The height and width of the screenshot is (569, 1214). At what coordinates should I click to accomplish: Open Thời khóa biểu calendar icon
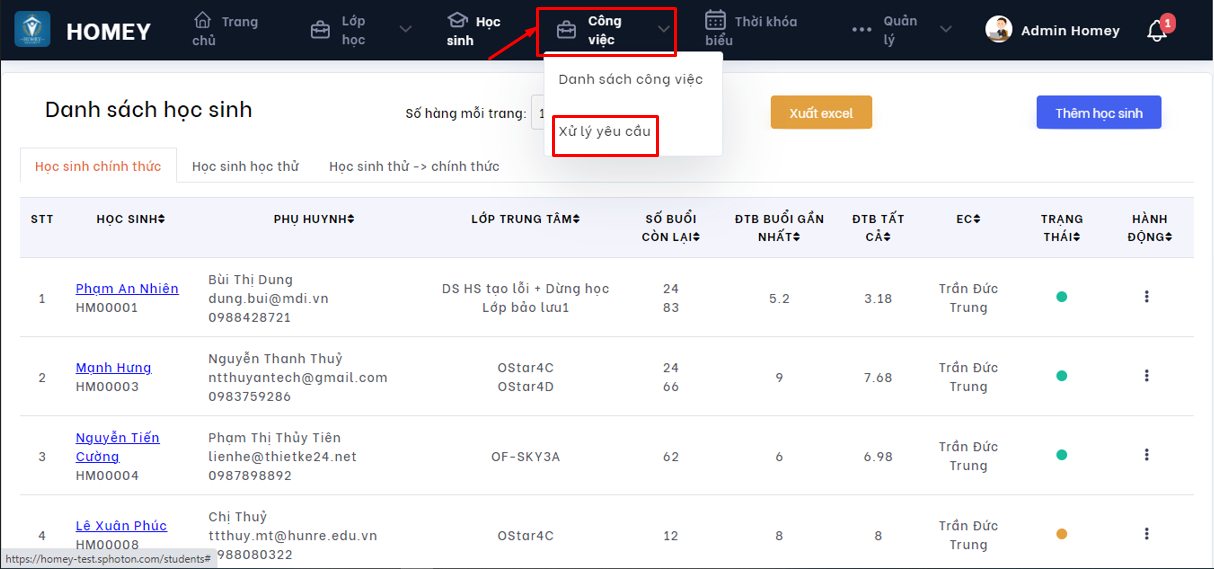coord(715,21)
